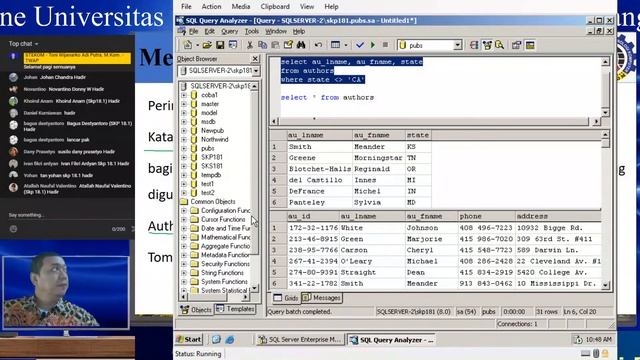
Task: Close Object Browser pane with its X
Action: click(255, 59)
